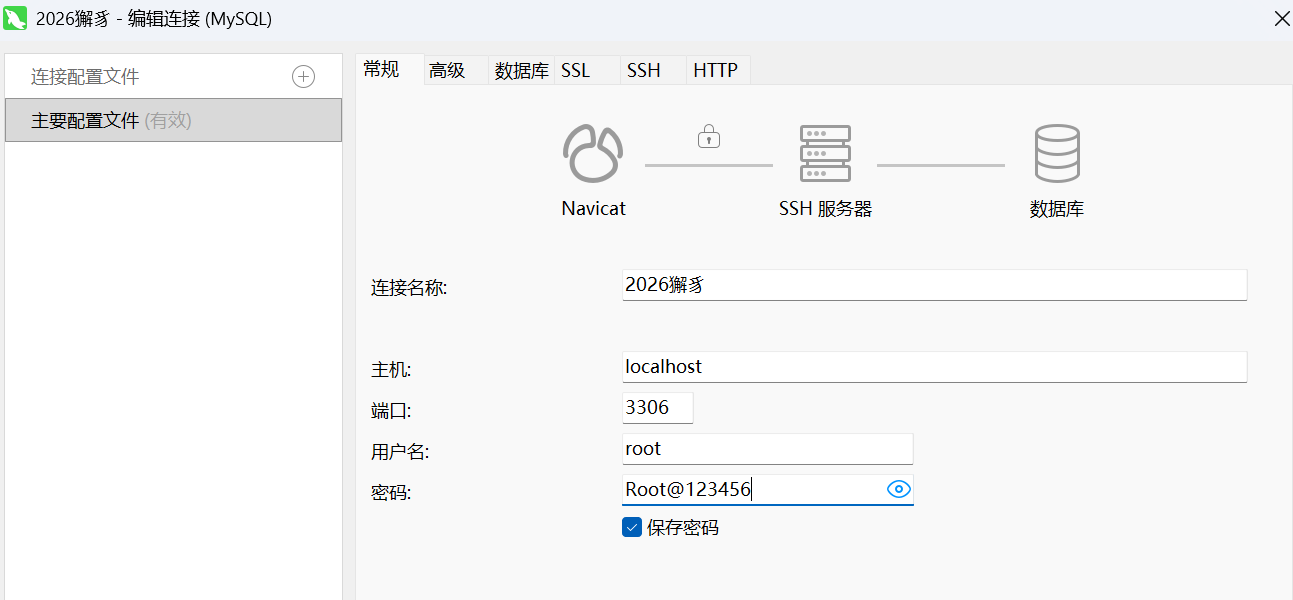
Task: Select 主要配置文件 (有效) profile row
Action: [x=173, y=120]
